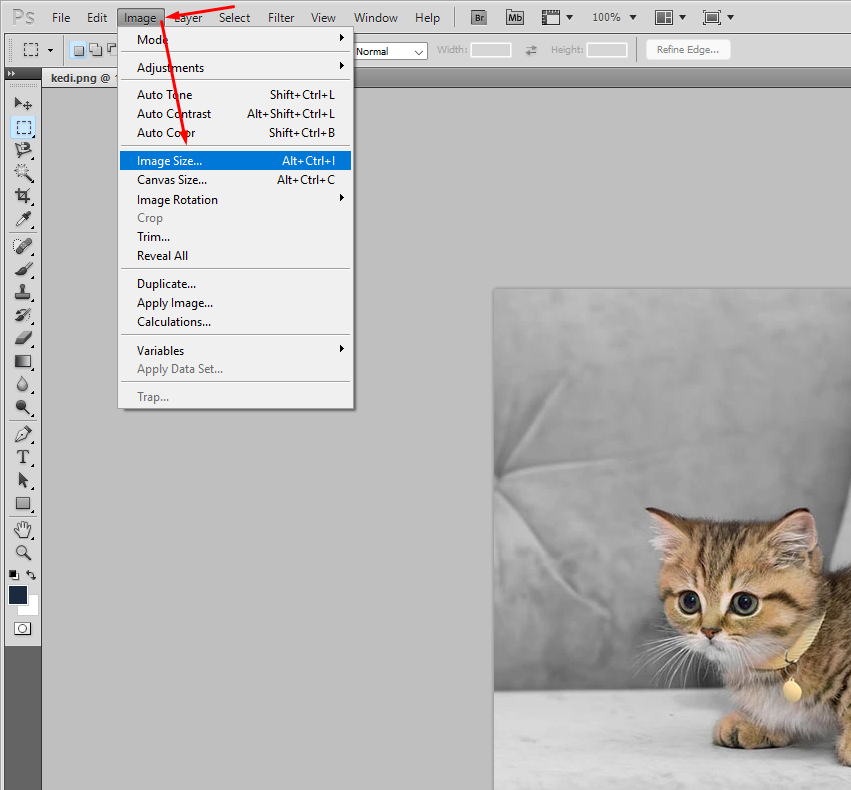The height and width of the screenshot is (790, 851).
Task: Select the Crop tool in toolbox
Action: click(x=22, y=196)
